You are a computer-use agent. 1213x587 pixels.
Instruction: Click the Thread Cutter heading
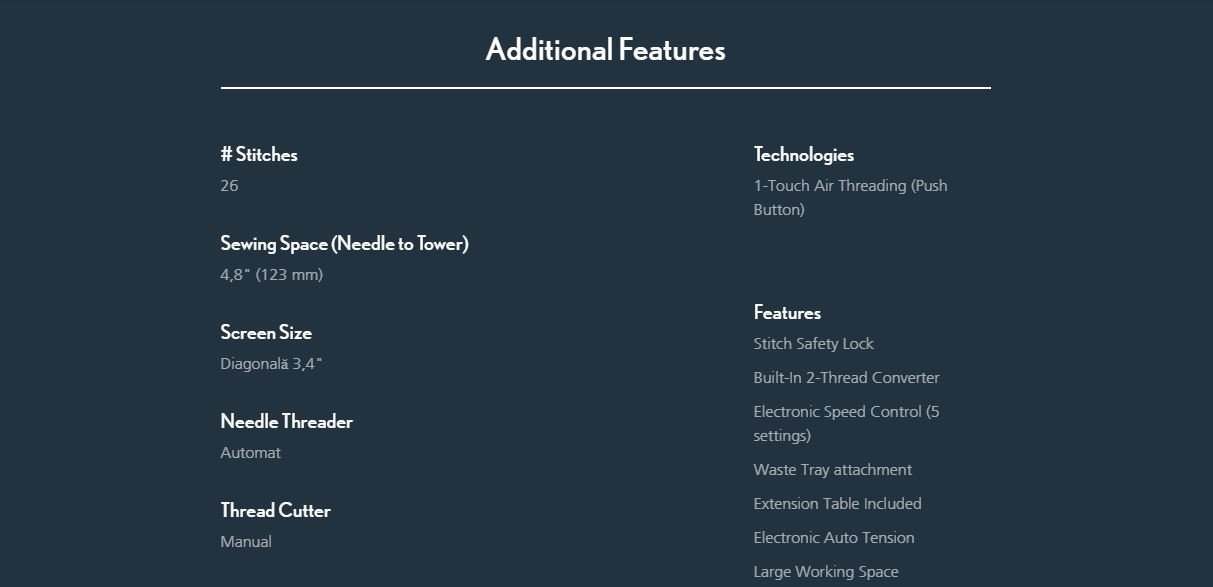[x=276, y=510]
